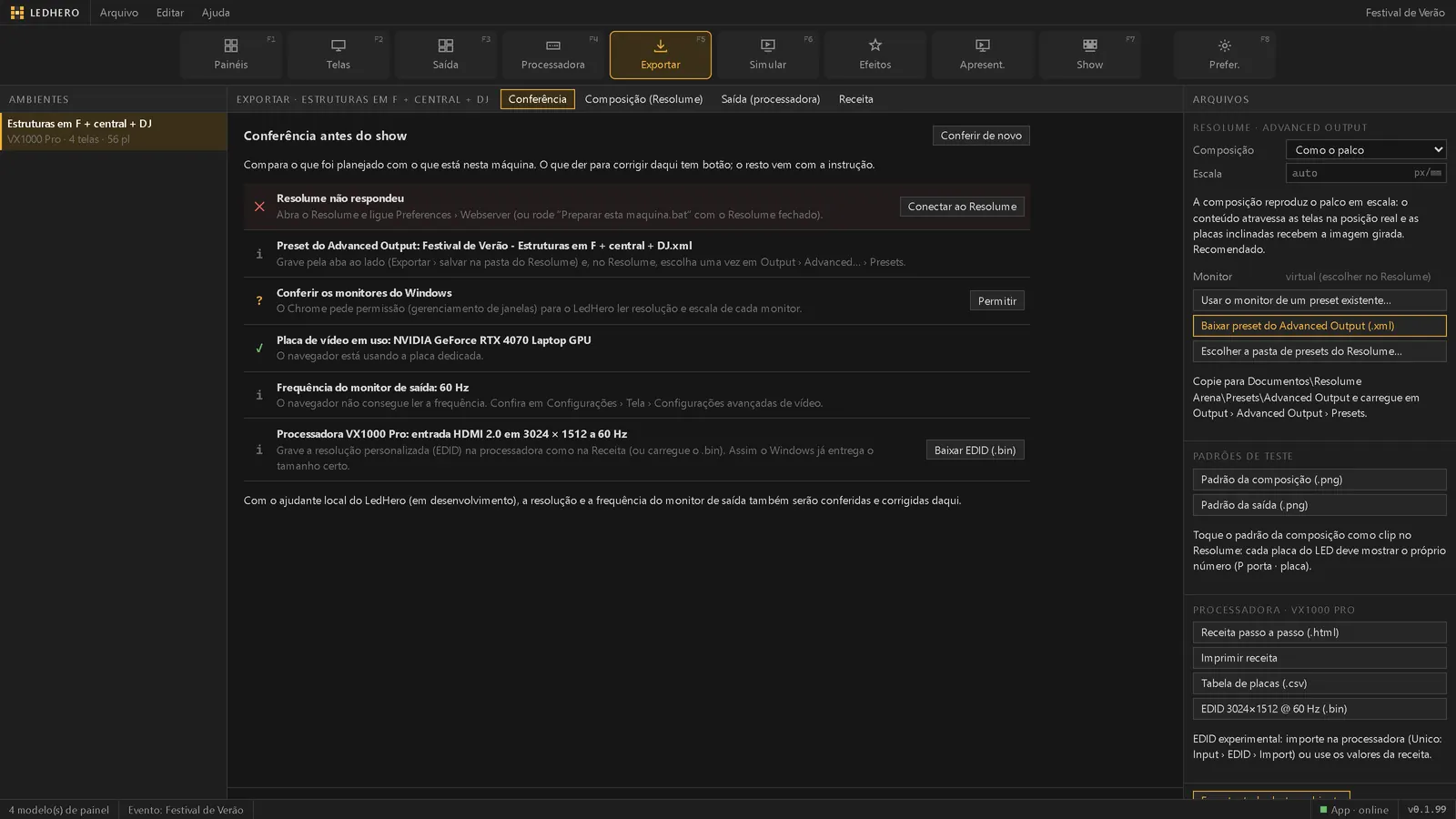The image size is (1456, 819).
Task: Click the 'App · online' status indicator
Action: [x=1354, y=810]
